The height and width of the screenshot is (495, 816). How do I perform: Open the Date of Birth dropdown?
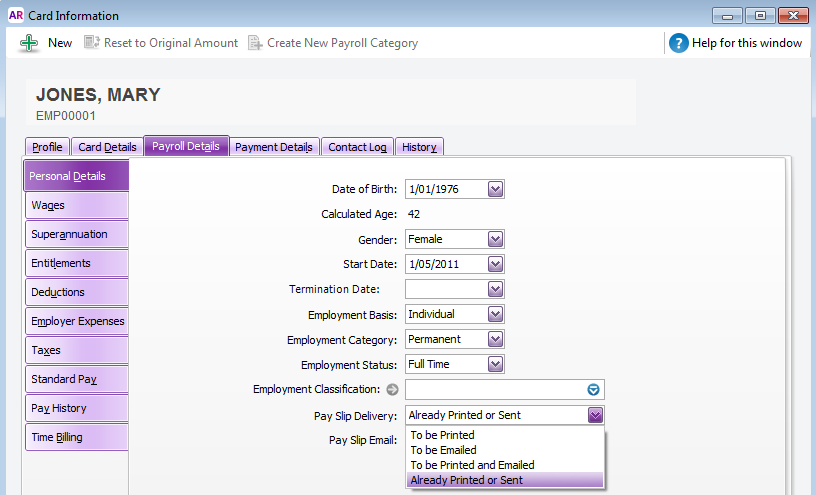pyautogui.click(x=495, y=189)
